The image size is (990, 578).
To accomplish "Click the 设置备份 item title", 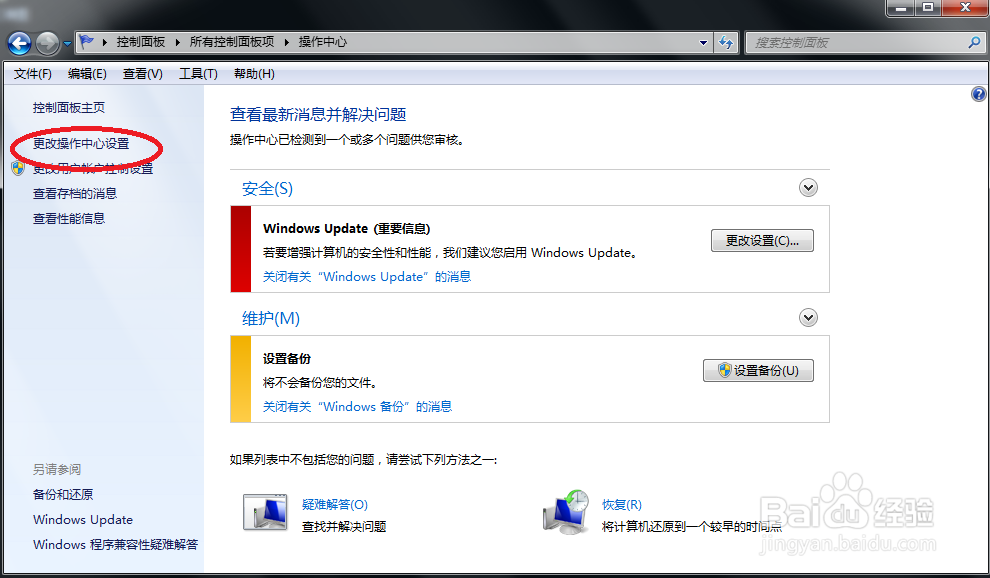I will tap(287, 359).
